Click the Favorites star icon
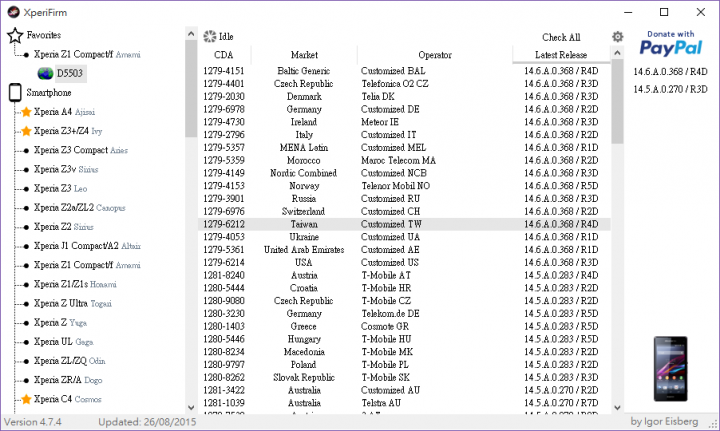The height and width of the screenshot is (431, 720). pos(15,35)
